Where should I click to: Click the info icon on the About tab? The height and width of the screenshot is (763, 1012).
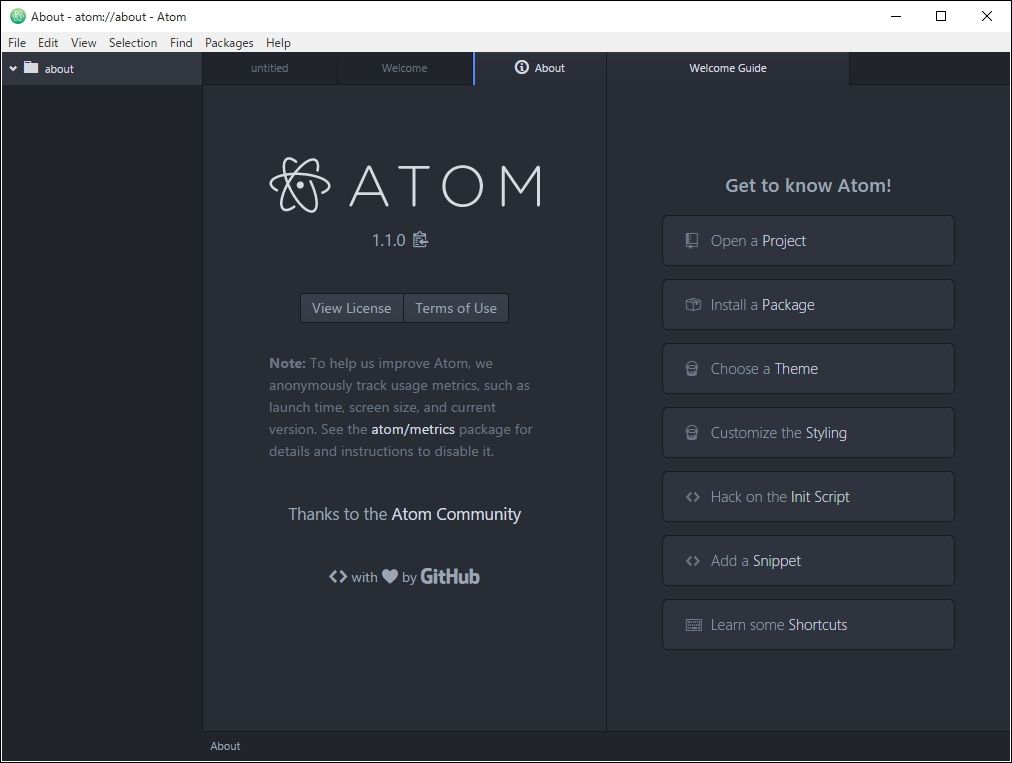pos(521,68)
